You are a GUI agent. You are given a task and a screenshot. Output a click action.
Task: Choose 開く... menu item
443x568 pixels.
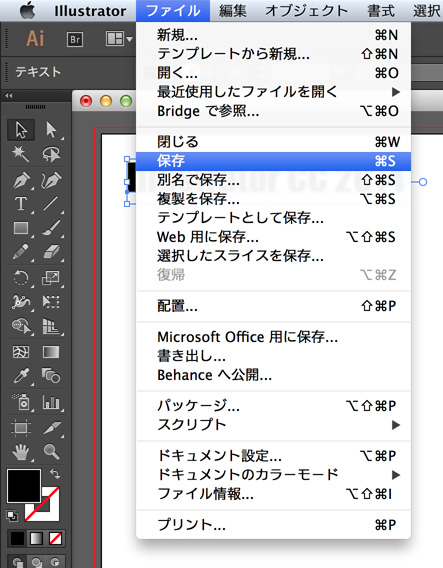pyautogui.click(x=274, y=73)
